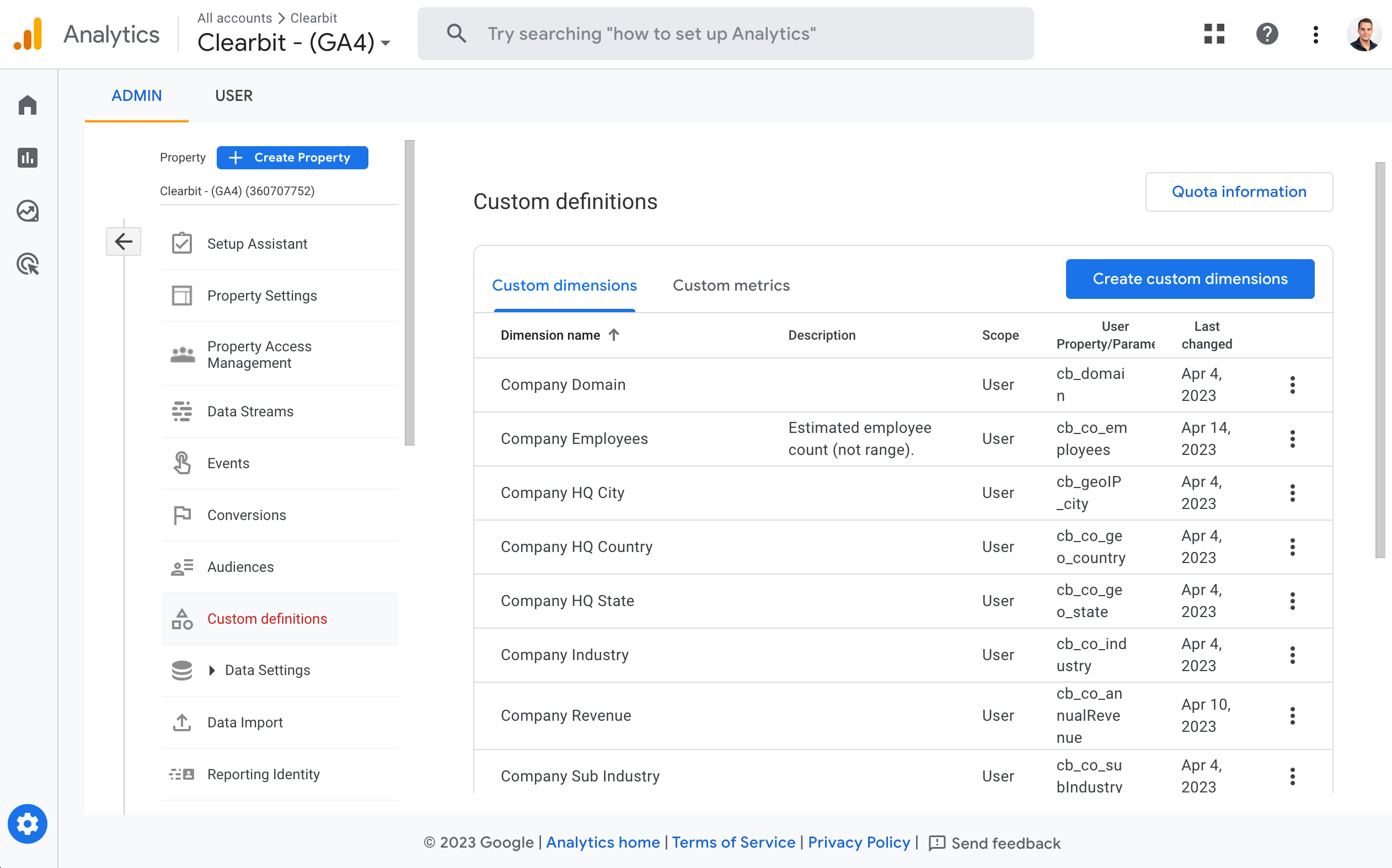Select the Custom metrics tab

point(731,285)
